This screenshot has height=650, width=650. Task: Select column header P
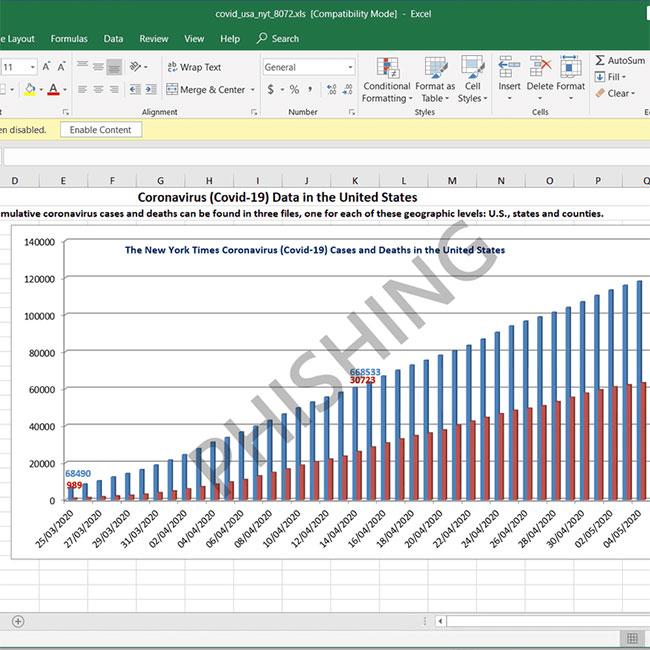(598, 181)
